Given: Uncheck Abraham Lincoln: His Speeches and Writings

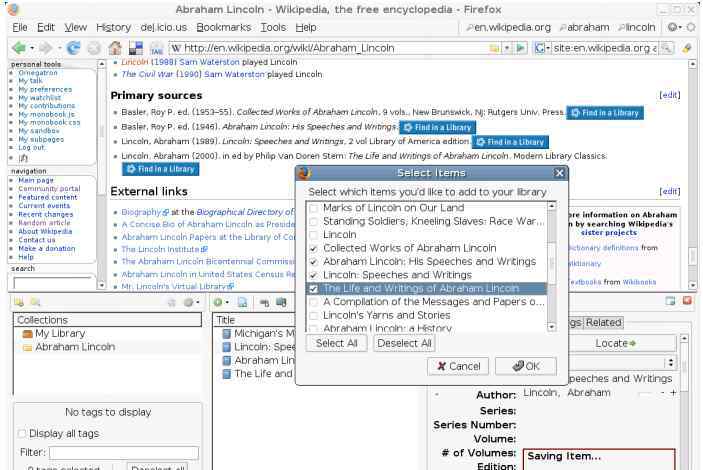Looking at the screenshot, I should (x=314, y=262).
